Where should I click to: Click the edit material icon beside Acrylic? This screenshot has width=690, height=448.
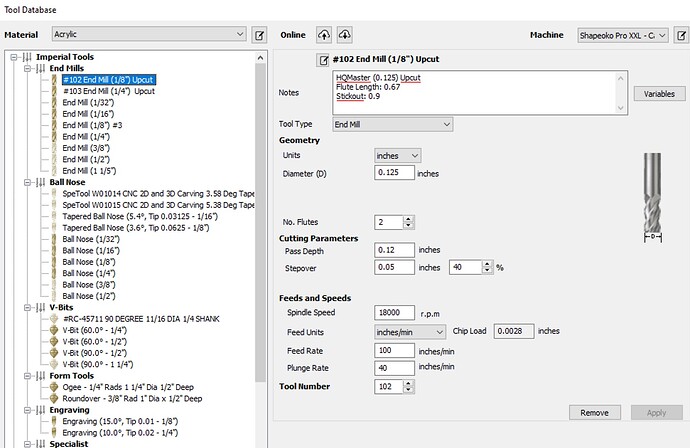[259, 35]
